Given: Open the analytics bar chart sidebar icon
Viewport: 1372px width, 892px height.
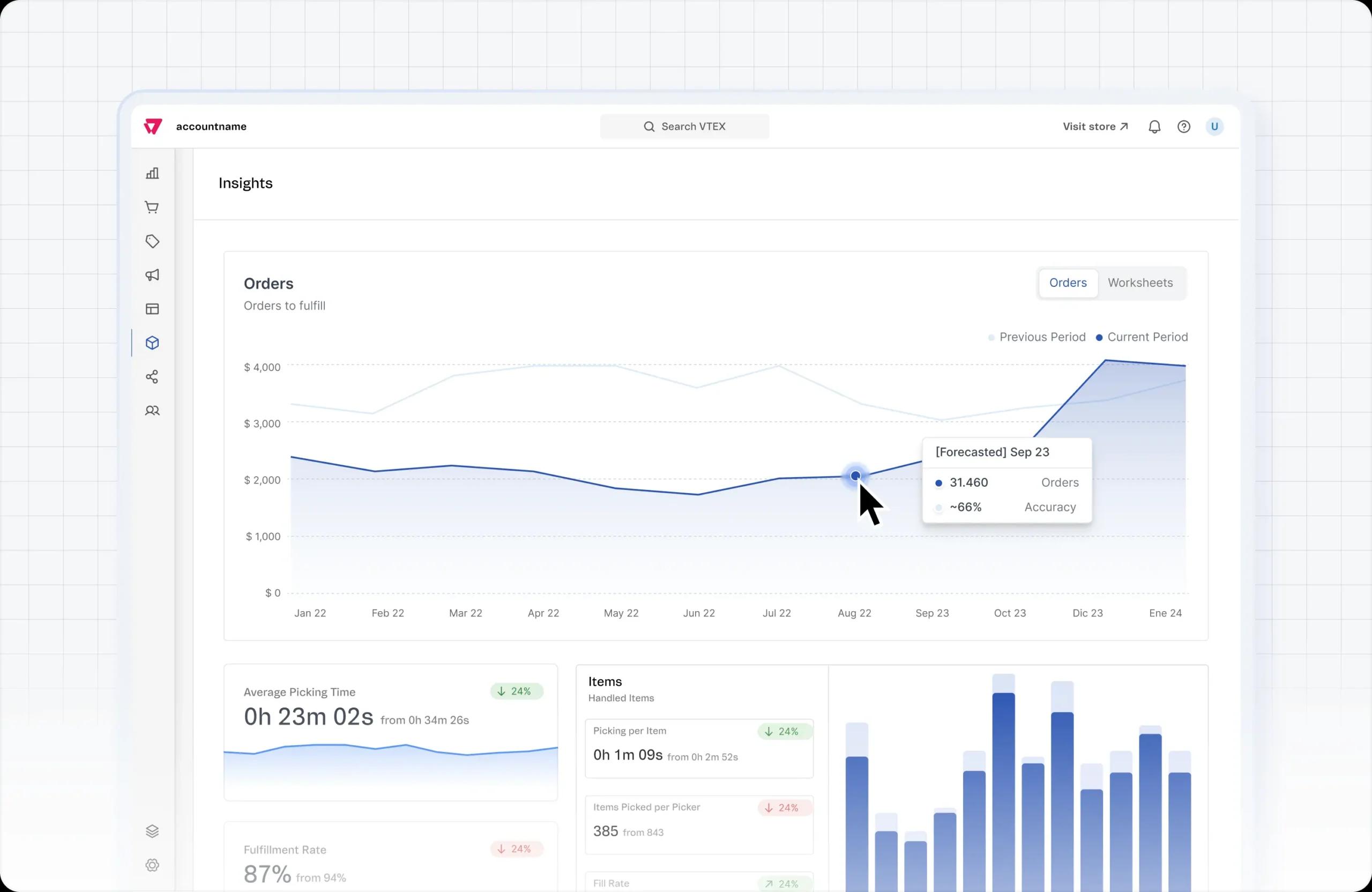Looking at the screenshot, I should (x=152, y=174).
